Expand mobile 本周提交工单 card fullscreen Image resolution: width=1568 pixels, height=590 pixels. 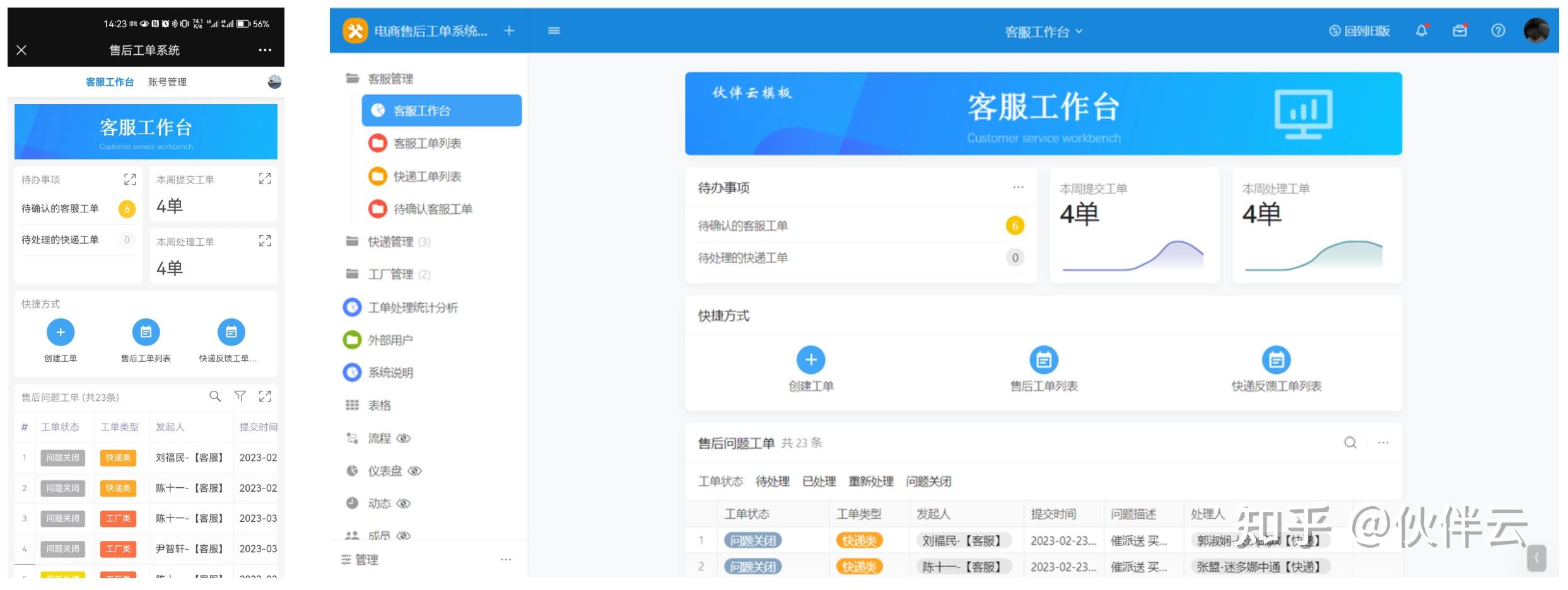click(265, 179)
